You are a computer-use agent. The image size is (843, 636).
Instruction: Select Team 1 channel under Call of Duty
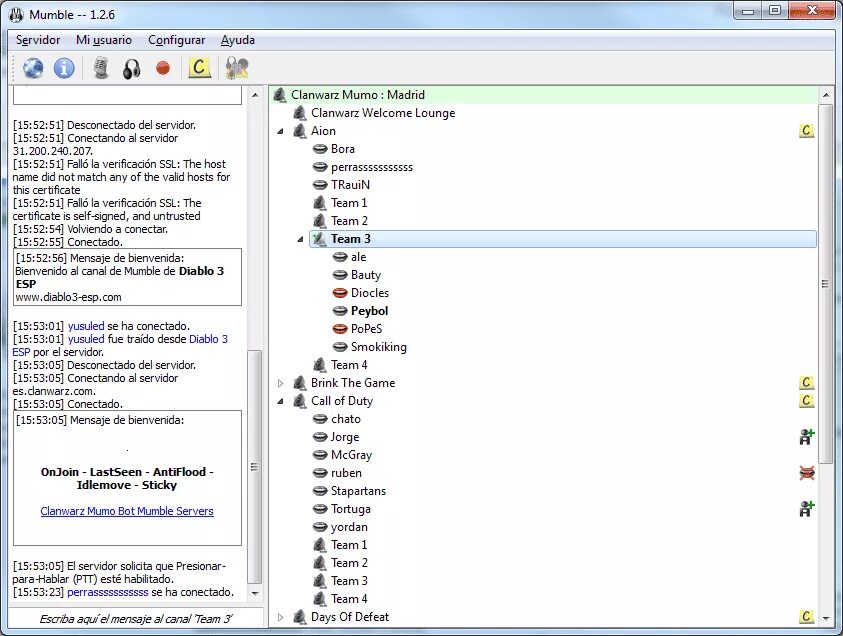pyautogui.click(x=349, y=545)
